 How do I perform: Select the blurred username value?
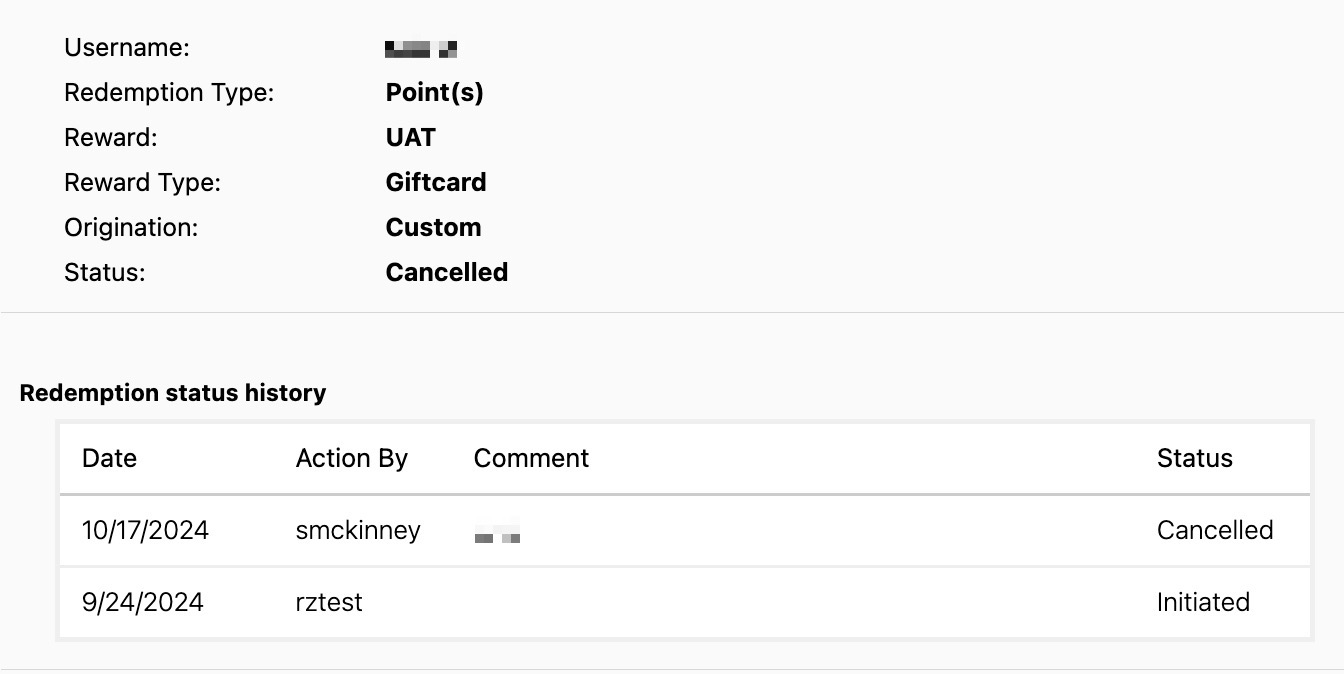pyautogui.click(x=421, y=48)
